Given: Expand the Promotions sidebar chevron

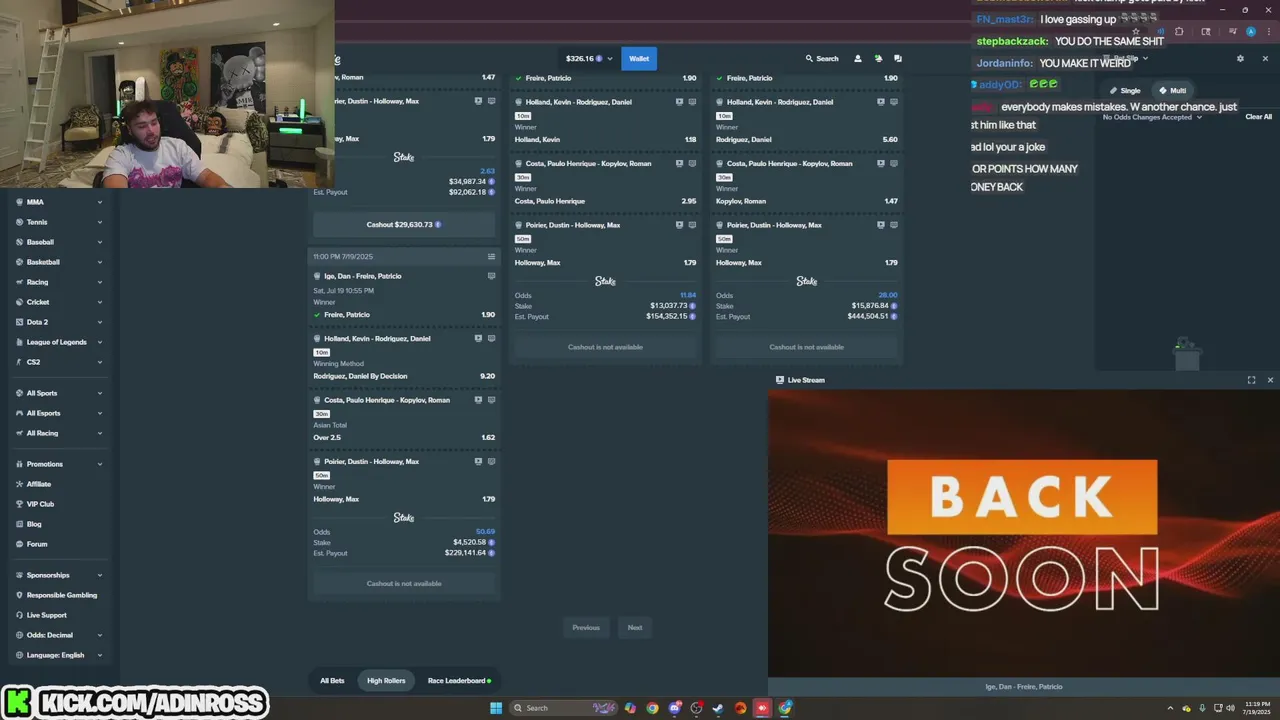Looking at the screenshot, I should click(100, 464).
